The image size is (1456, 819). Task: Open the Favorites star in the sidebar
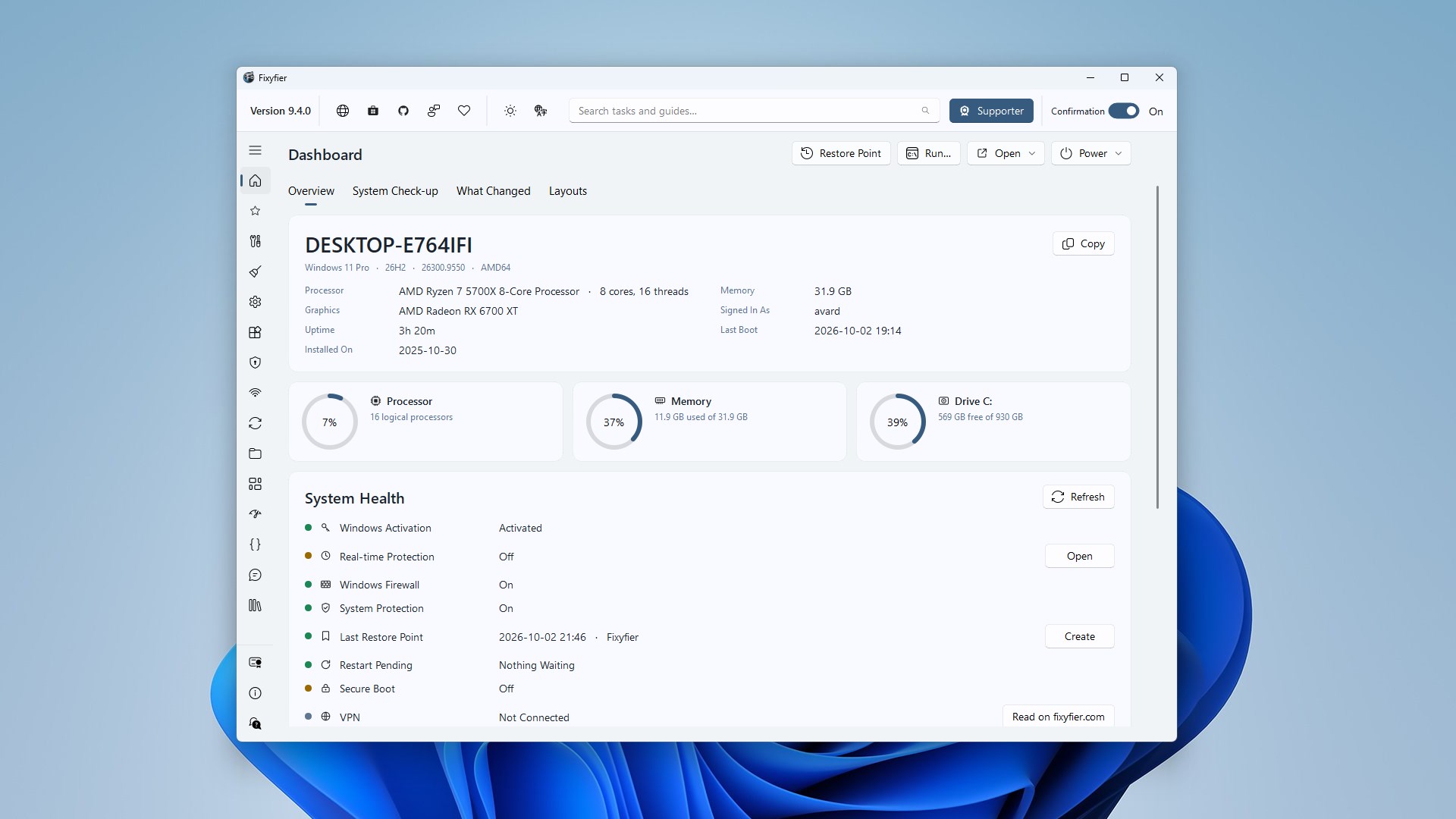coord(256,211)
